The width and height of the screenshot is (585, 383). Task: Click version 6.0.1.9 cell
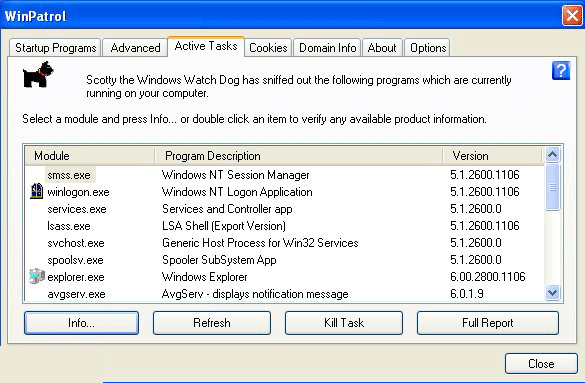tap(467, 294)
